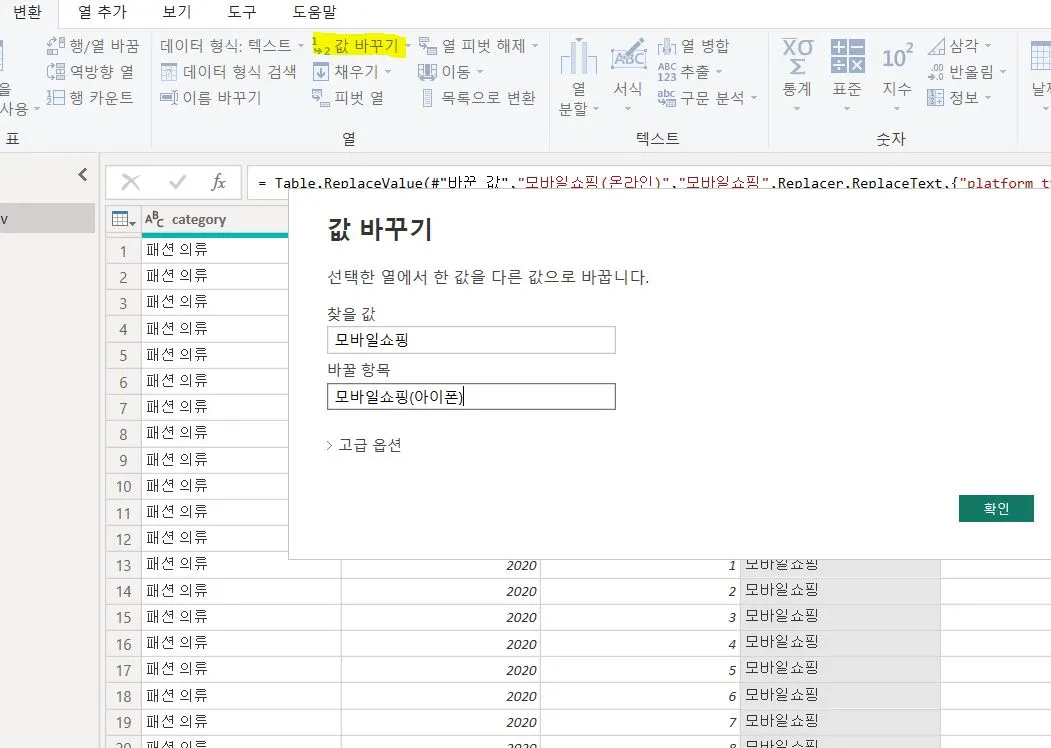Screen dimensions: 1051x748
Task: Expand 고급 옵션 advanced options
Action: (x=364, y=445)
